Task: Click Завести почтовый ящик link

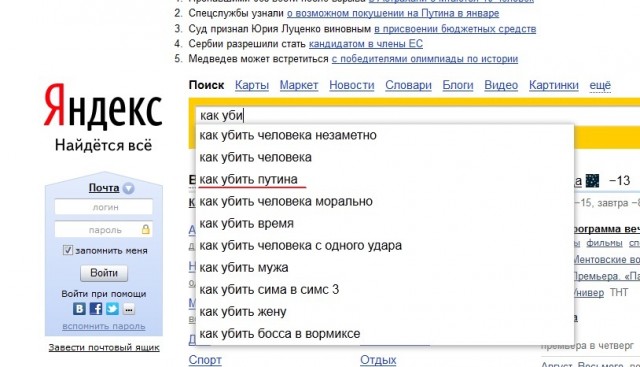Action: (104, 347)
